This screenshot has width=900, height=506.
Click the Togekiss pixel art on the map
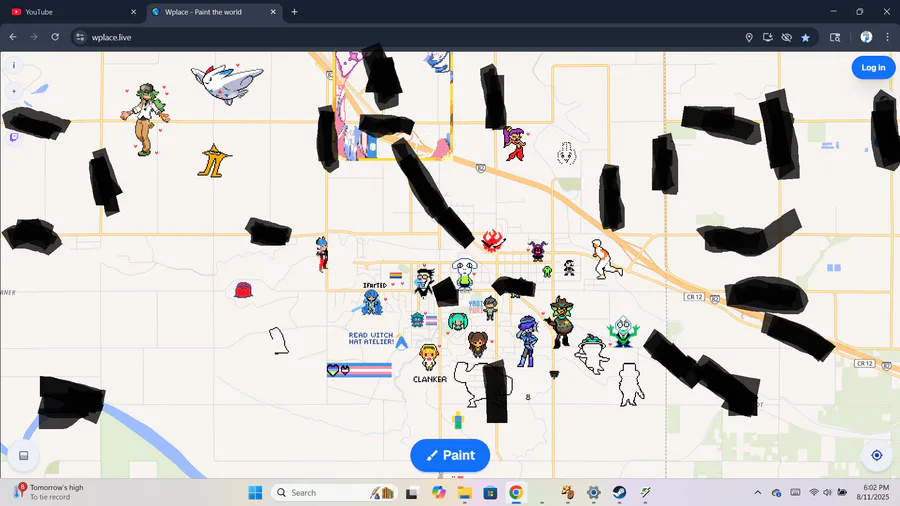227,83
